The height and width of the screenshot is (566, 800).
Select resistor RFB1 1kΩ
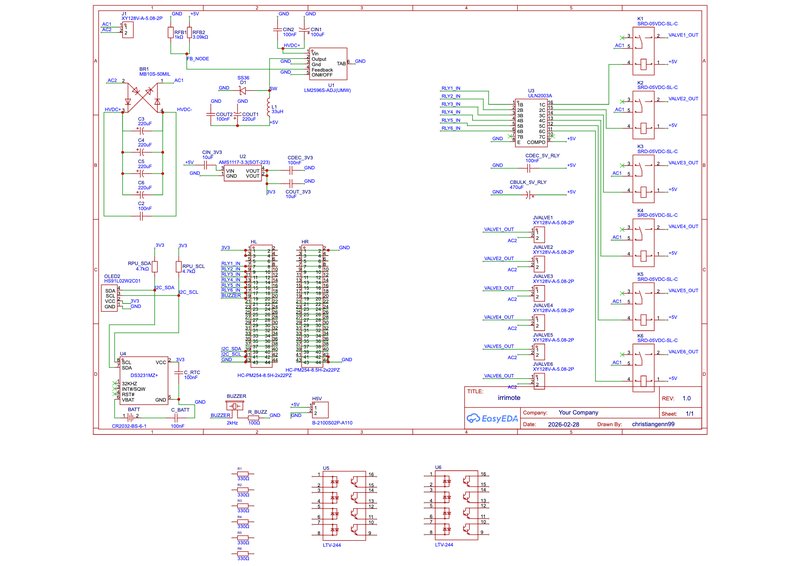[x=170, y=33]
